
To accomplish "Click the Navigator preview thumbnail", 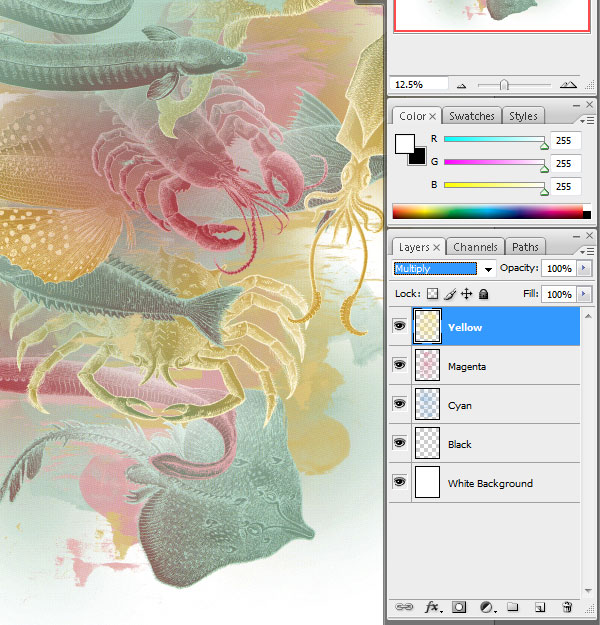I will pyautogui.click(x=492, y=15).
